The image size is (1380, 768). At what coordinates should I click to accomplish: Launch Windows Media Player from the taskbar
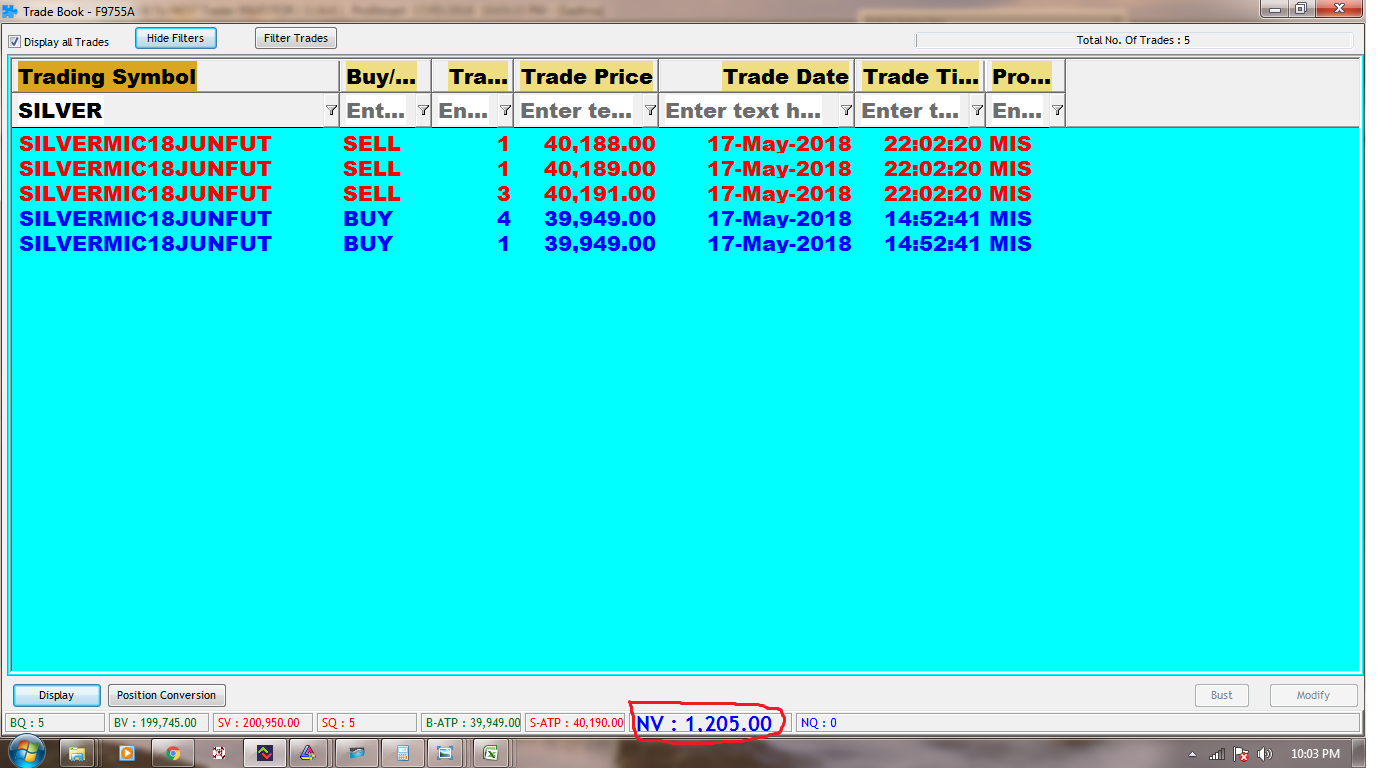[127, 753]
